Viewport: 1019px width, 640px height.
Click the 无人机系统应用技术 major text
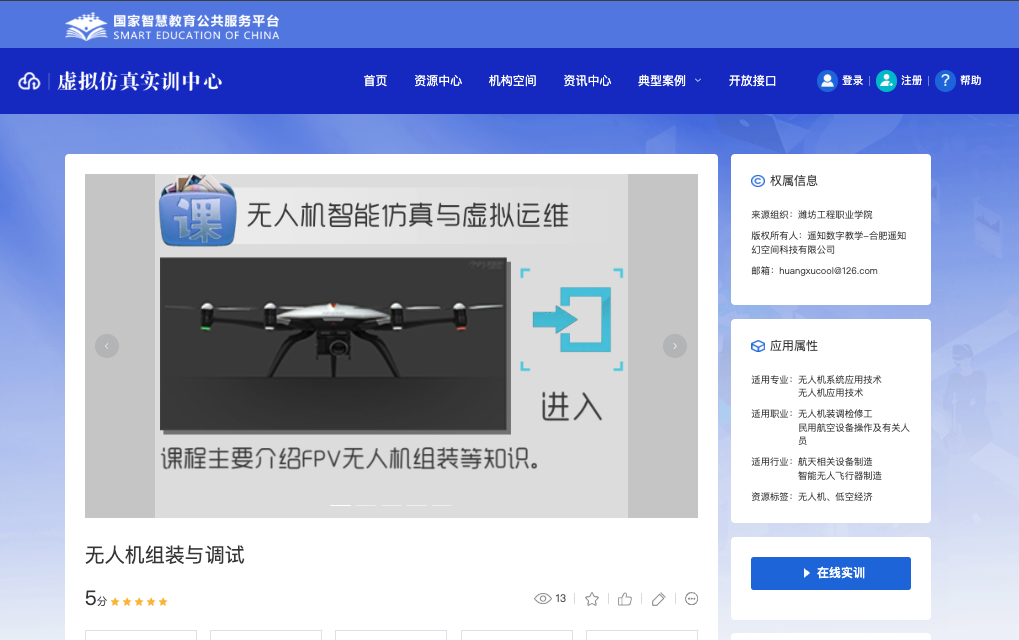[840, 380]
